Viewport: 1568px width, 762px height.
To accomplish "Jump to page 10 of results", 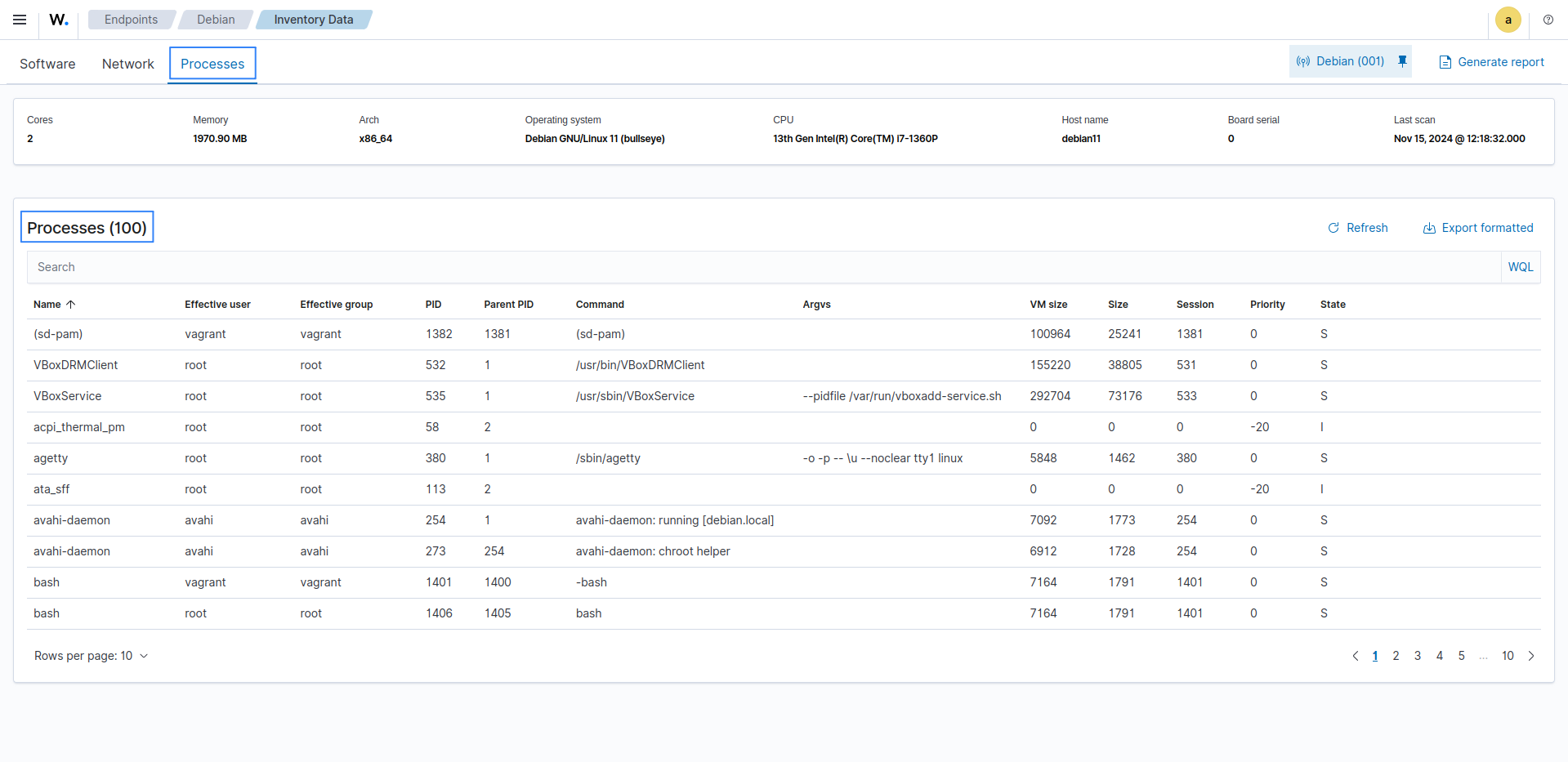I will tap(1508, 656).
